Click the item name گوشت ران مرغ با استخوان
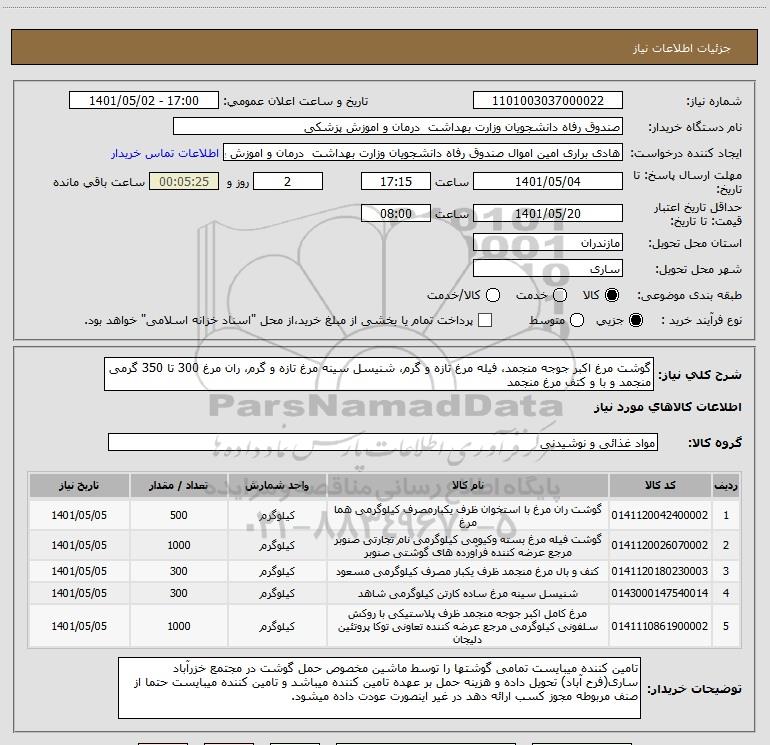770x745 pixels. click(x=468, y=516)
